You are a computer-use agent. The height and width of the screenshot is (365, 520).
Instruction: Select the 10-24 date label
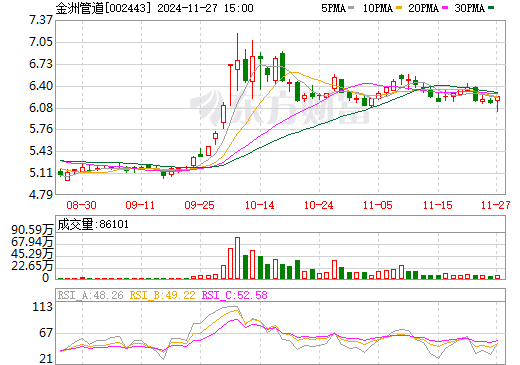point(319,205)
